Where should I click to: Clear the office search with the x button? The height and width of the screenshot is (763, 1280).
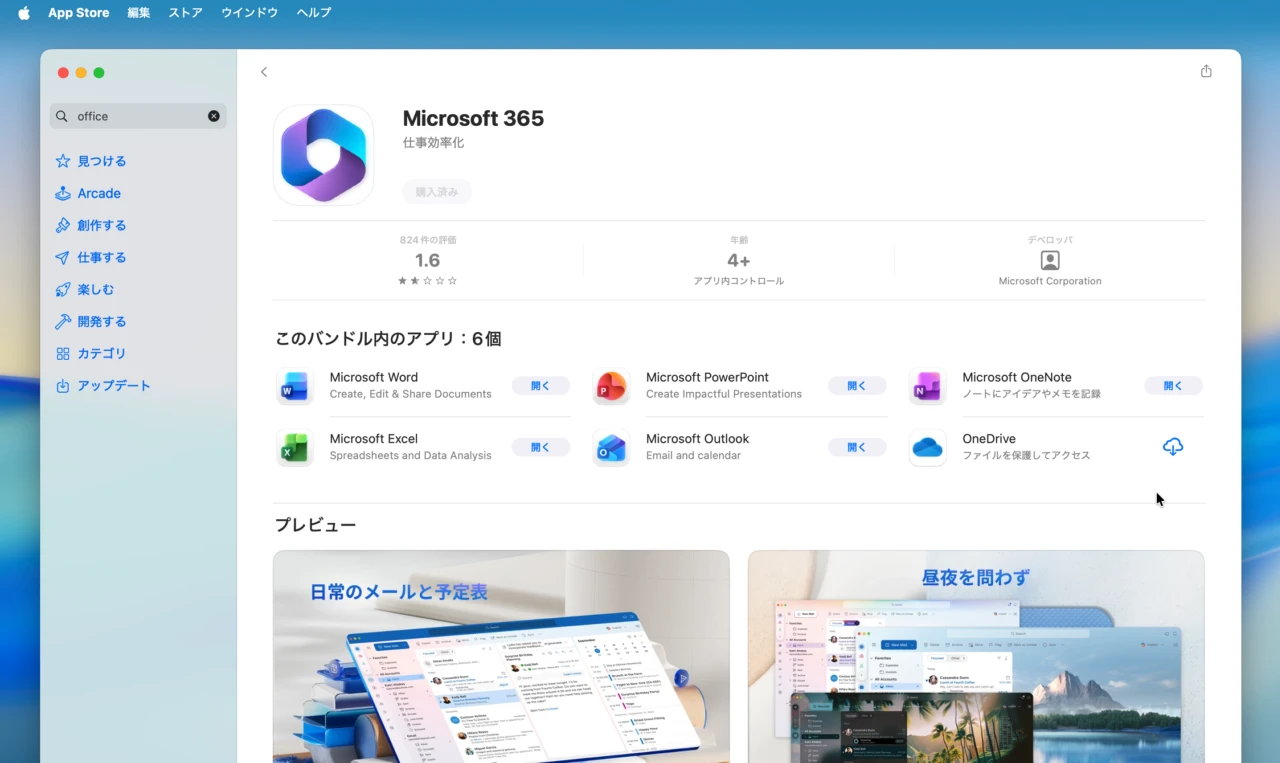pos(213,115)
